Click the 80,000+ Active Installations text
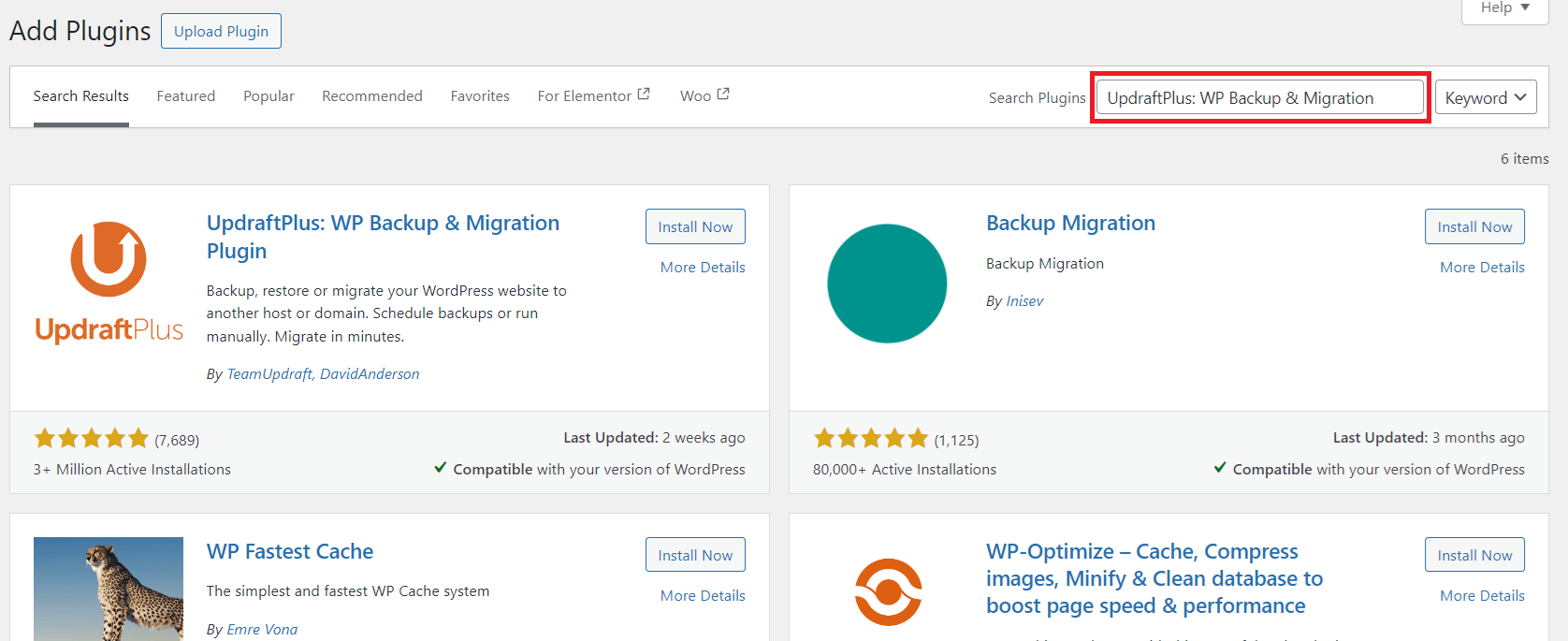1568x641 pixels. [905, 469]
